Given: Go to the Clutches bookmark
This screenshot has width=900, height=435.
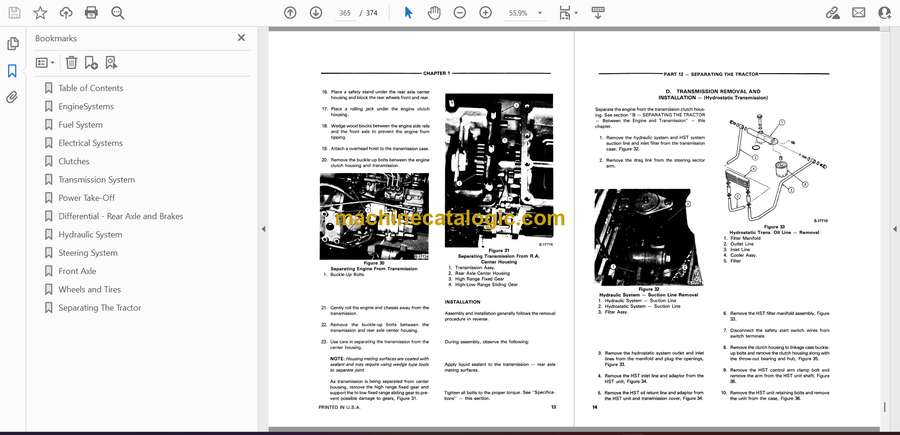Looking at the screenshot, I should coord(73,161).
